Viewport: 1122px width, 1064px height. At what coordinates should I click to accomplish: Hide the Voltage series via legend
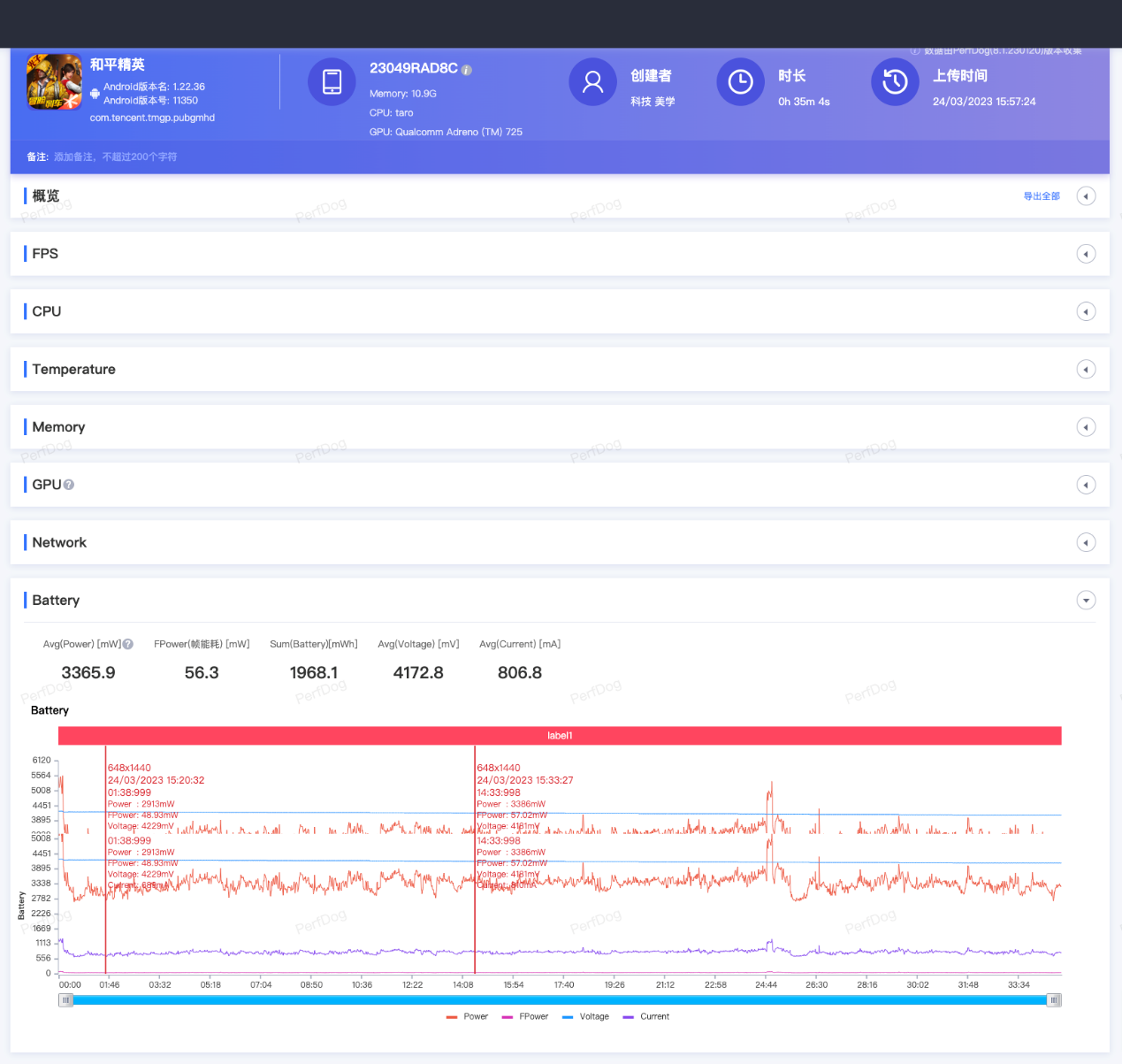(x=585, y=1016)
